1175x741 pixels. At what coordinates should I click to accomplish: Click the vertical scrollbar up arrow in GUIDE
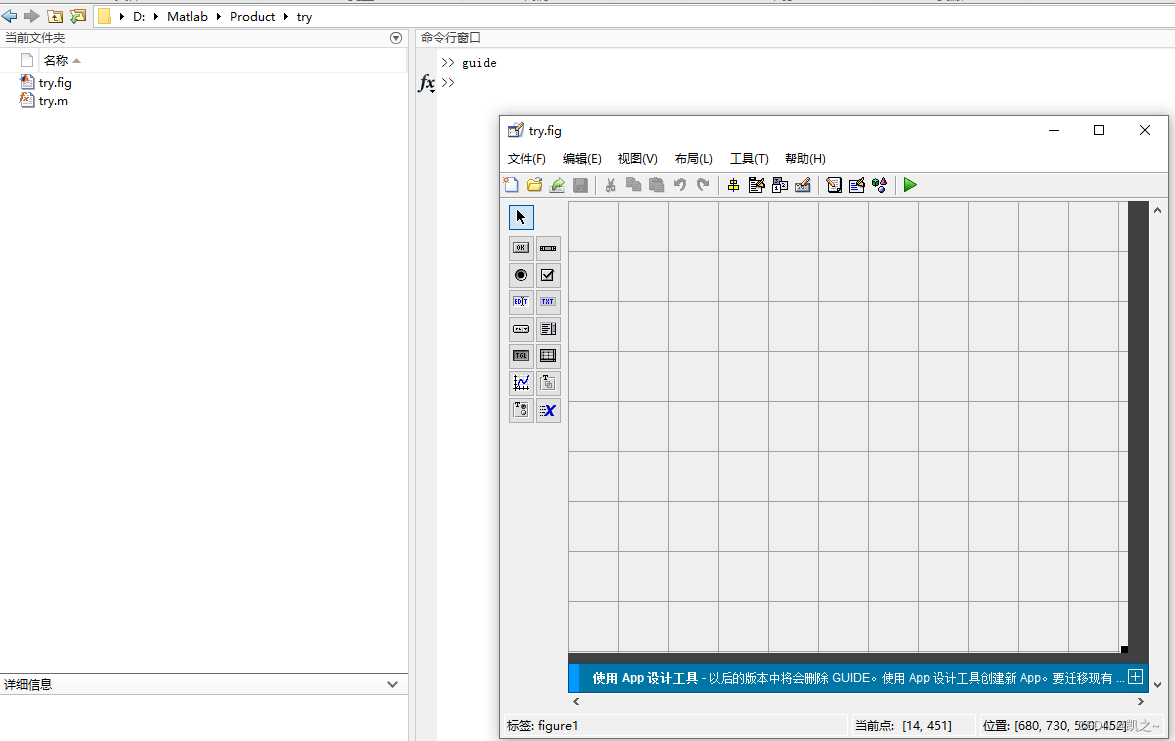pyautogui.click(x=1158, y=211)
